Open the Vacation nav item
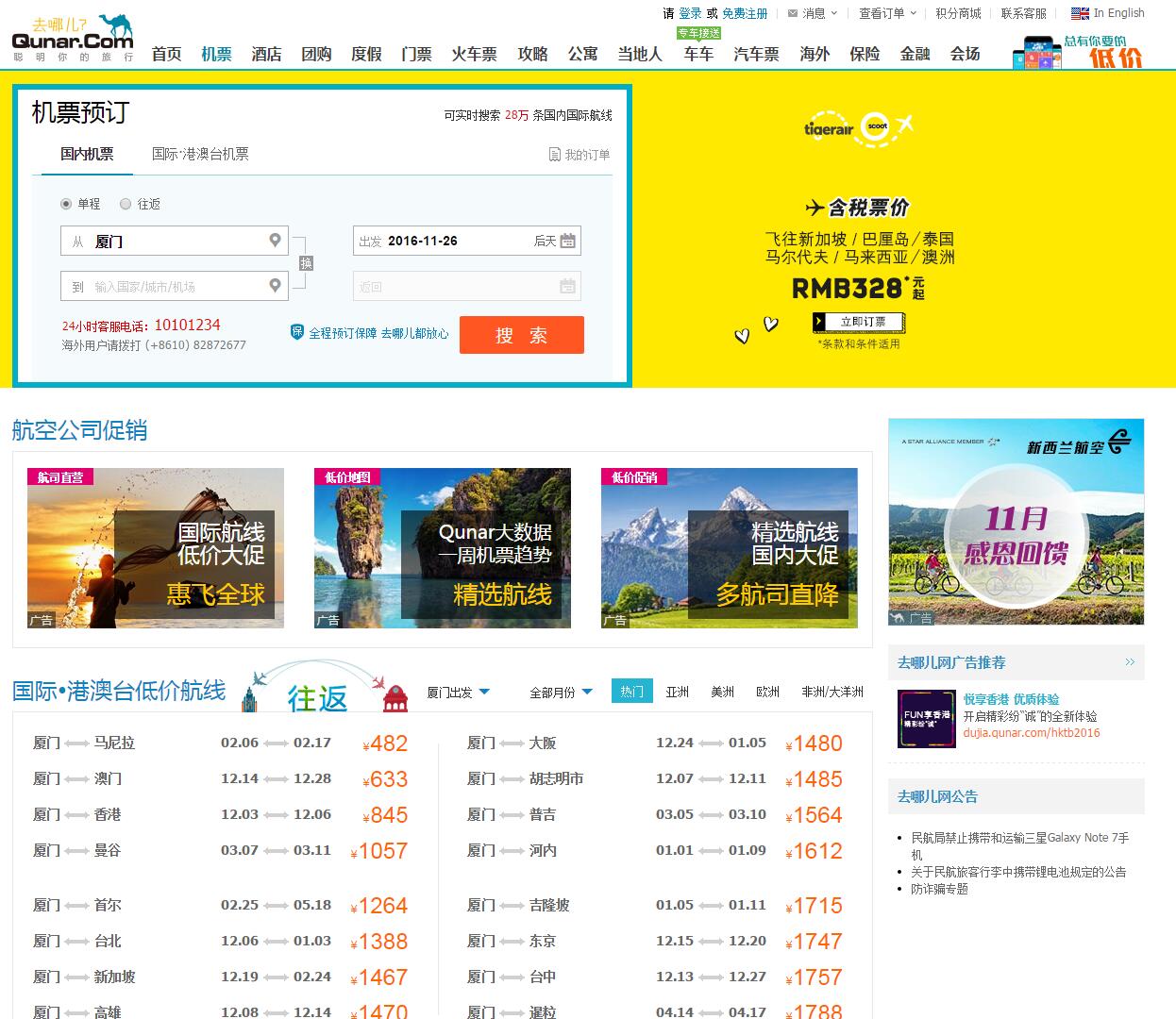The width and height of the screenshot is (1176, 1019). [366, 55]
